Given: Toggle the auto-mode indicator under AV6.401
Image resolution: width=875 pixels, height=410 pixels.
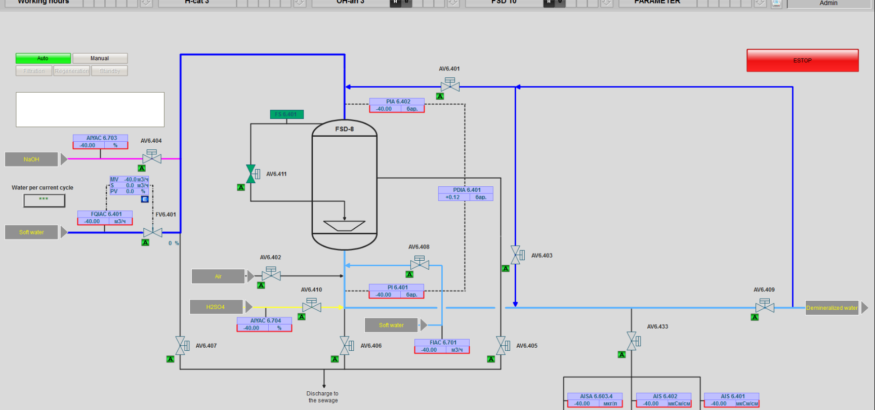Looking at the screenshot, I should (x=440, y=96).
